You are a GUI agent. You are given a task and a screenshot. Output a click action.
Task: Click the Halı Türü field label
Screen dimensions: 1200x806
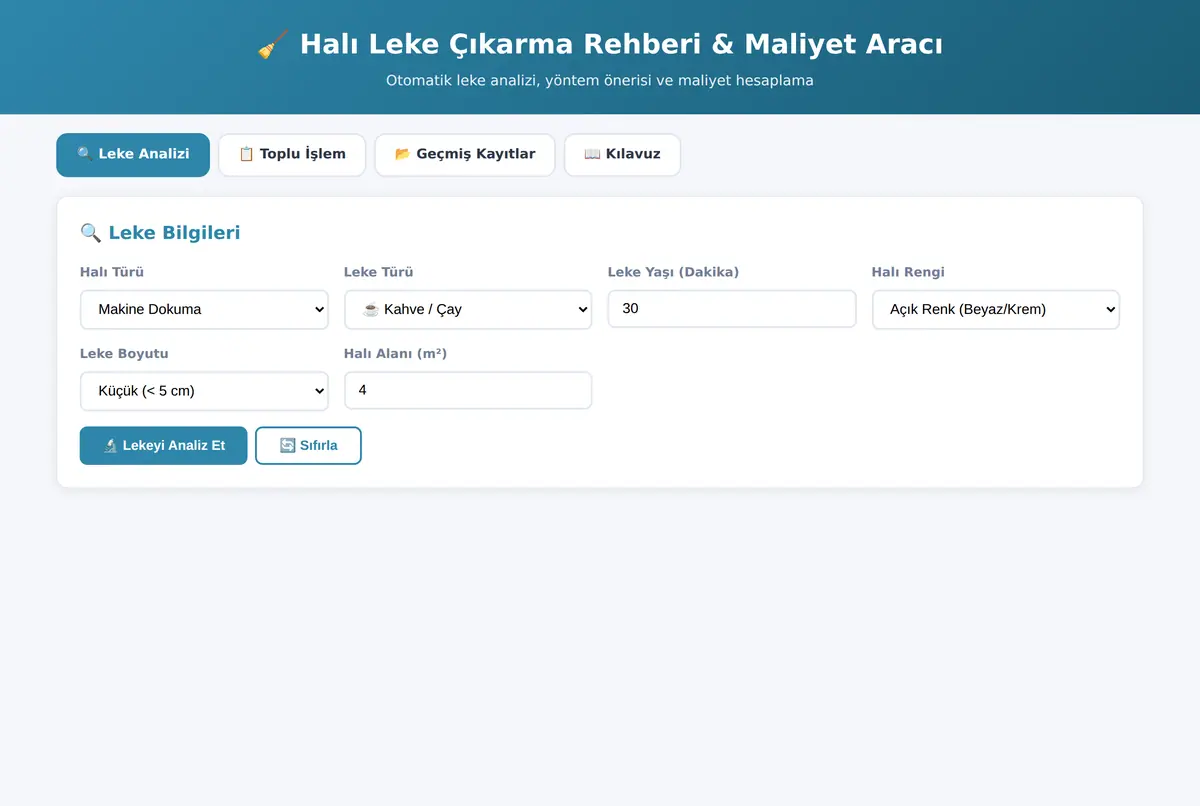[112, 272]
